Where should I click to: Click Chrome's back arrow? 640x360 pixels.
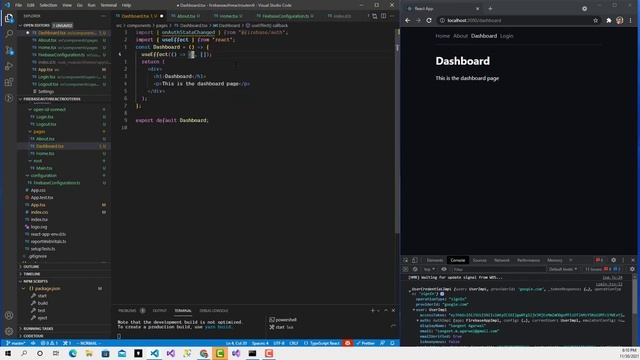pyautogui.click(x=407, y=20)
